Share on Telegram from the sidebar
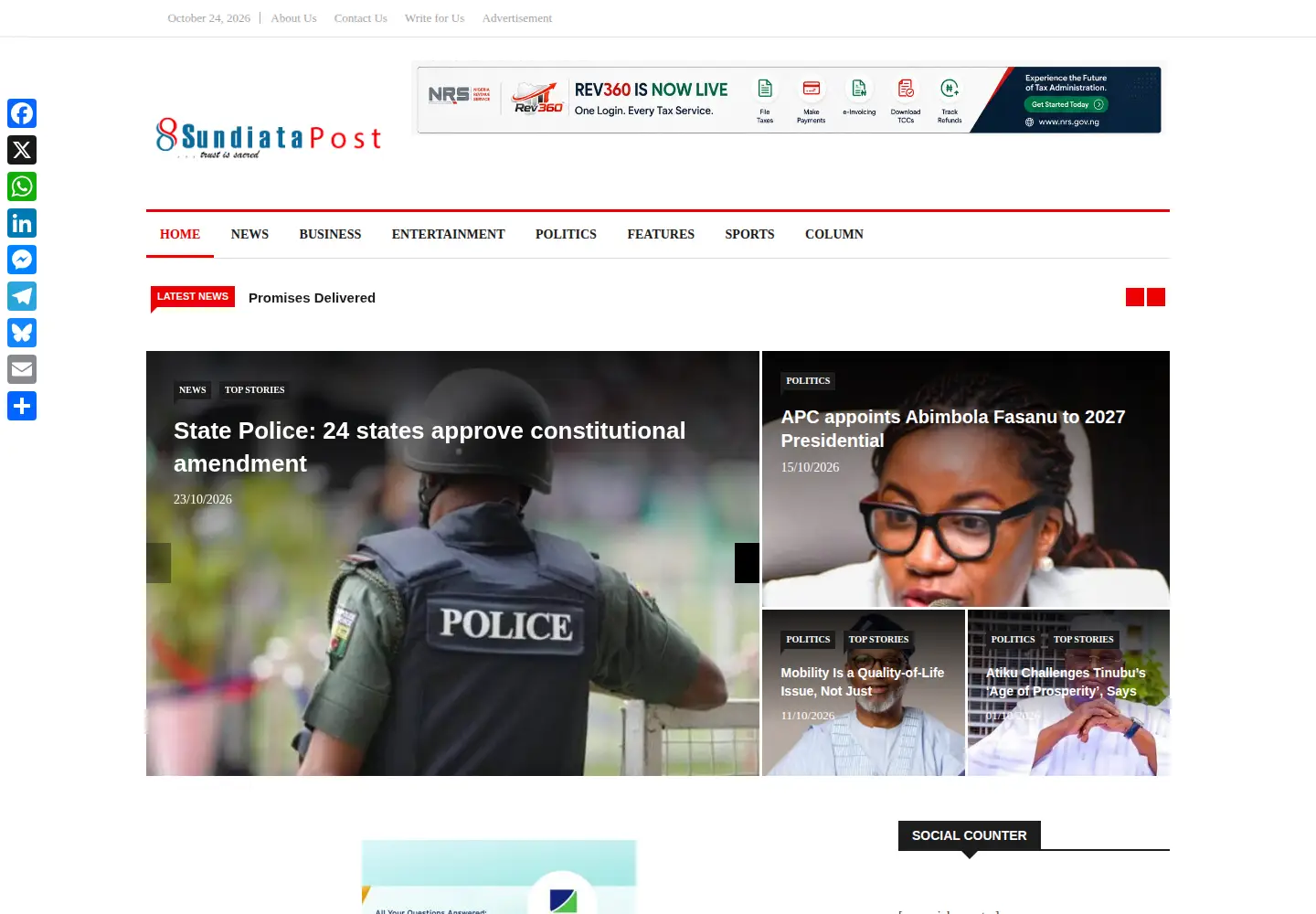This screenshot has height=914, width=1316. tap(22, 296)
